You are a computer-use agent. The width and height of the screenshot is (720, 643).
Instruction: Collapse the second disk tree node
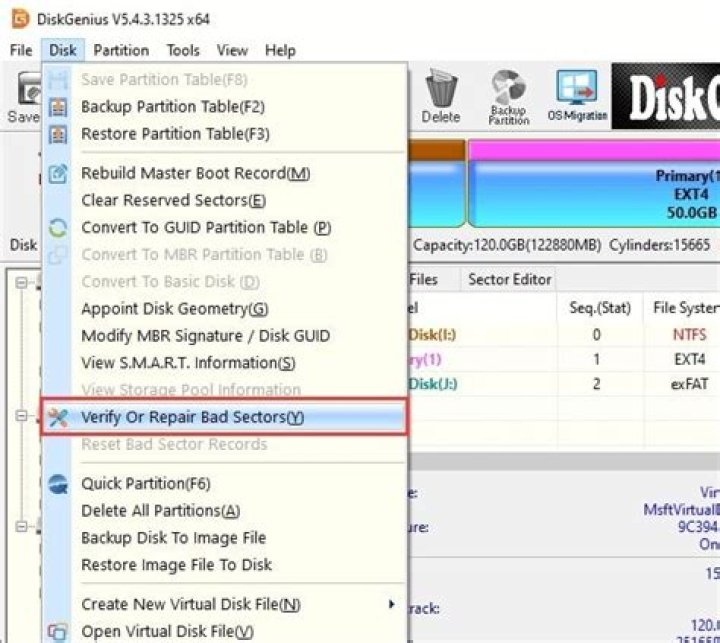click(21, 416)
